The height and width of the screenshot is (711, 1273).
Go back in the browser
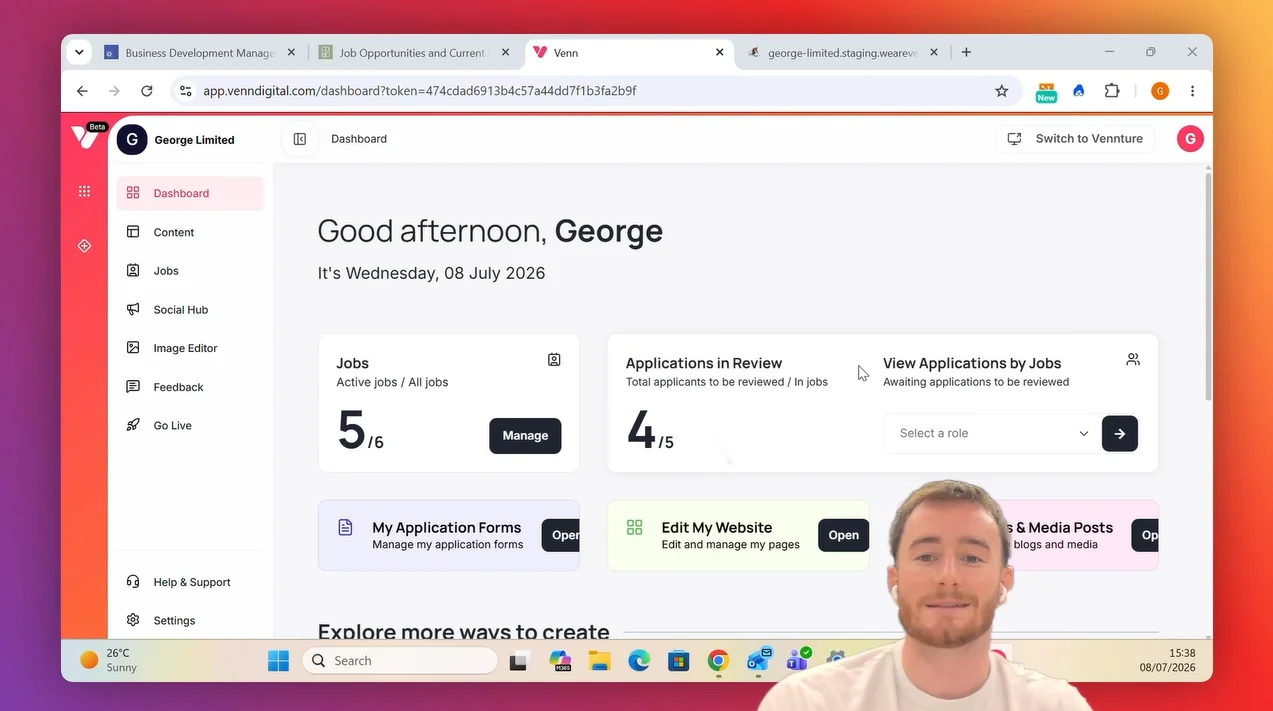pyautogui.click(x=82, y=91)
